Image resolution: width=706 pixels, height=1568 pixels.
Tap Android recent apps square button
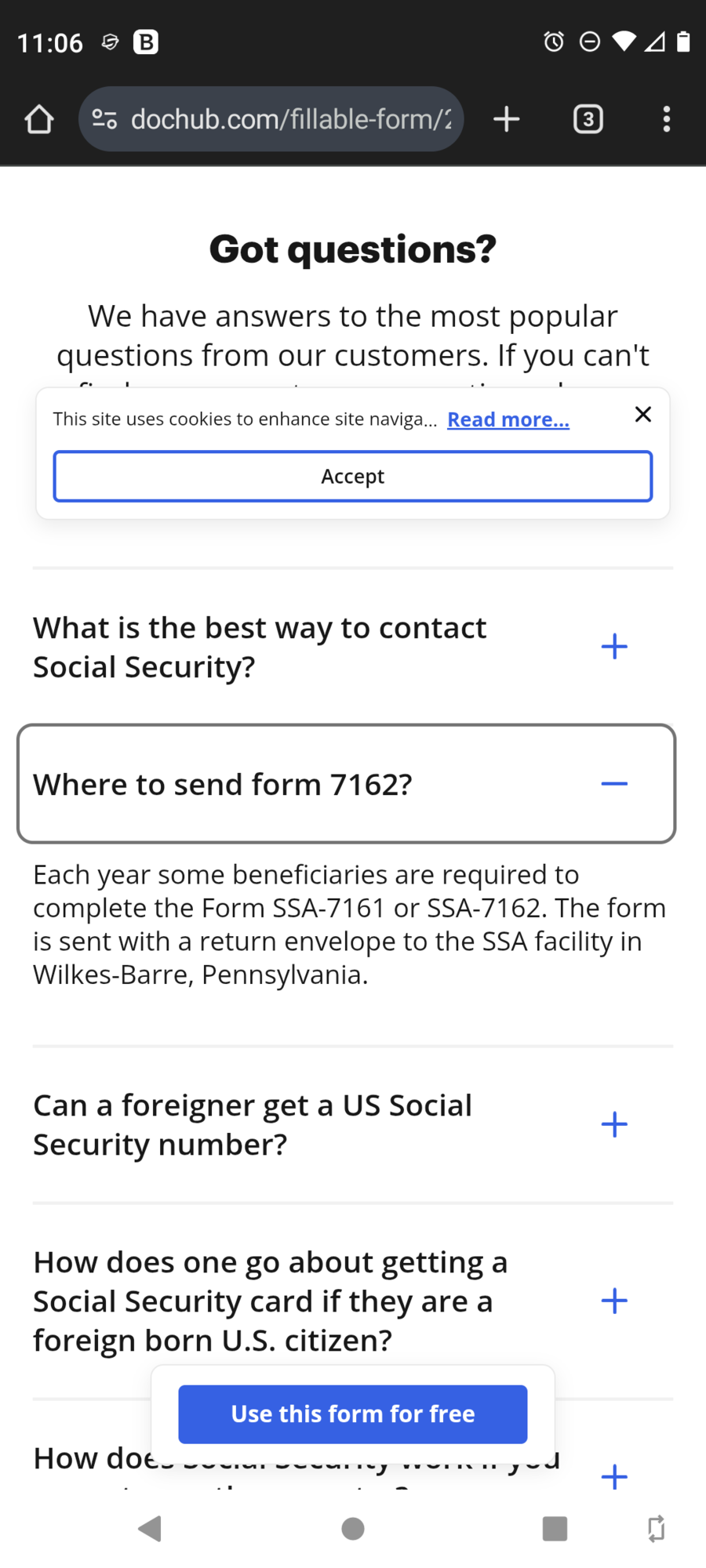[555, 1528]
